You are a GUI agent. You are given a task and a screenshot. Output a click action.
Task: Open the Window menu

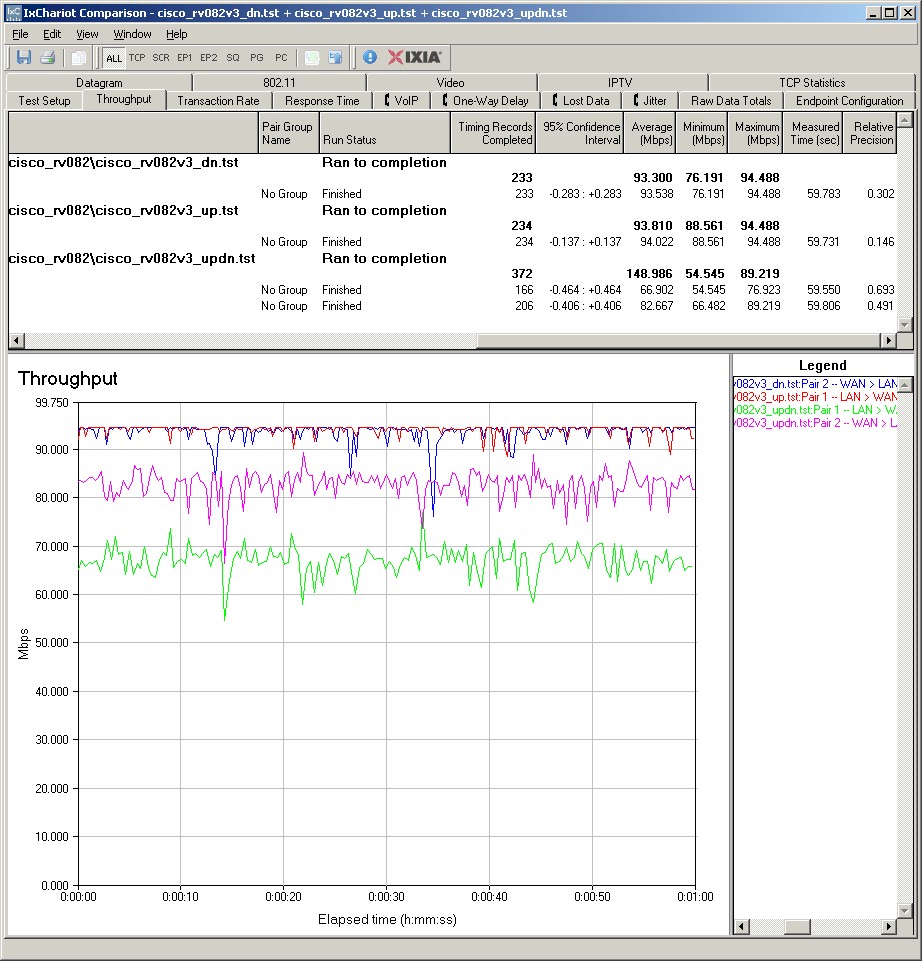tap(132, 34)
